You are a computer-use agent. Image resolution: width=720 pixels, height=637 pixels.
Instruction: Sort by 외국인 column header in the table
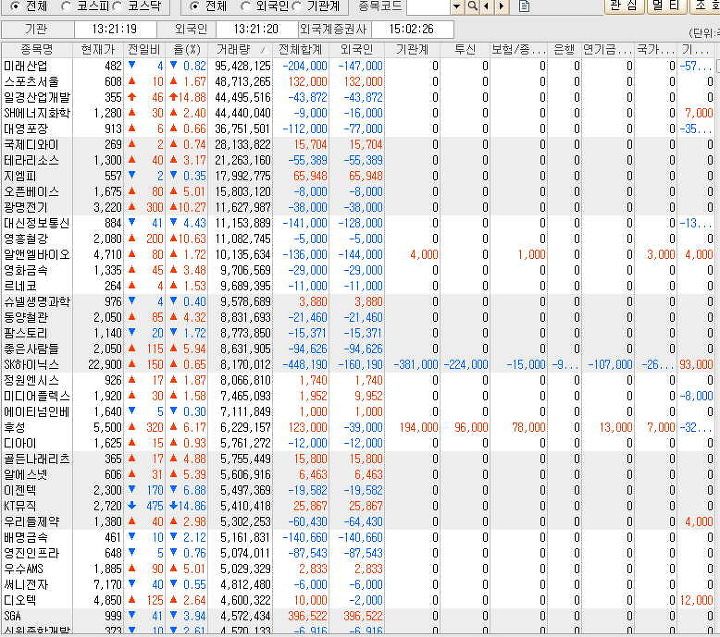click(356, 49)
